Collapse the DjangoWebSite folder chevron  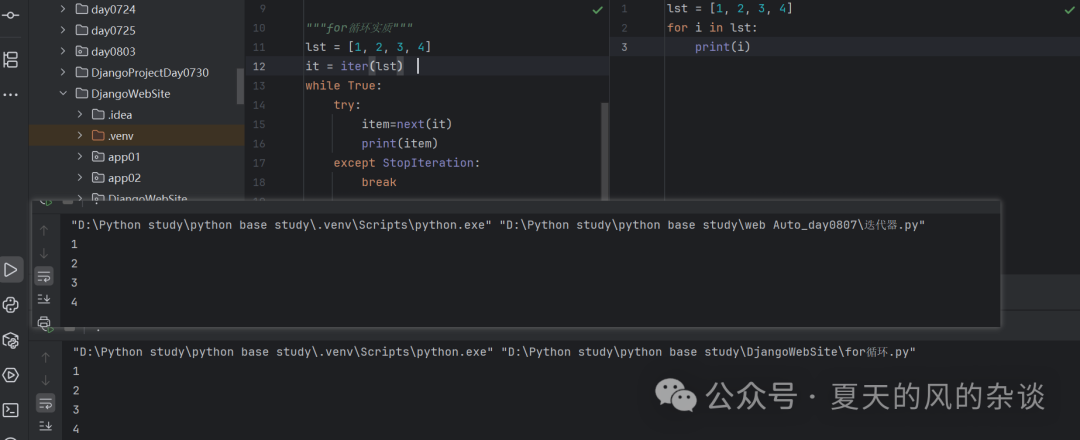click(63, 94)
